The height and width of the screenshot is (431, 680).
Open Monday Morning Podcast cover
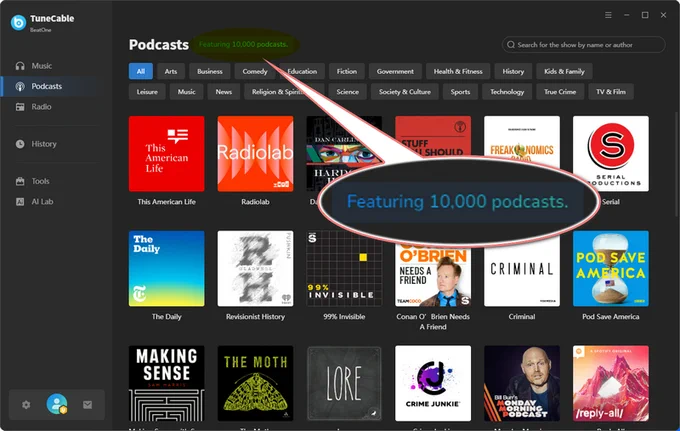(522, 383)
